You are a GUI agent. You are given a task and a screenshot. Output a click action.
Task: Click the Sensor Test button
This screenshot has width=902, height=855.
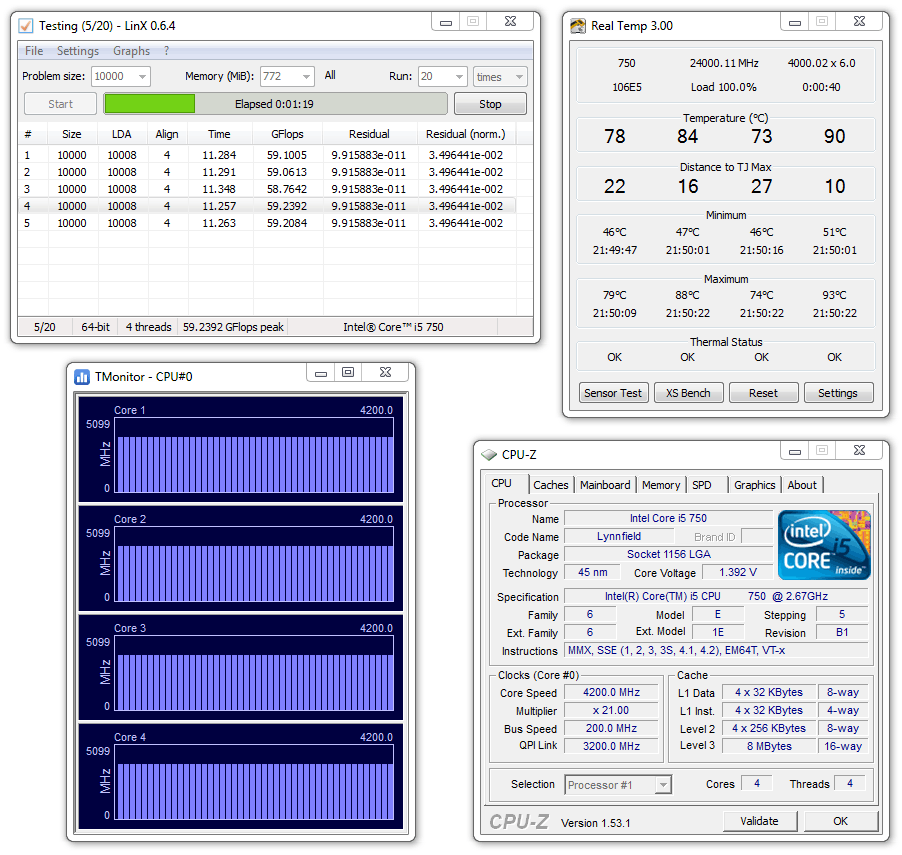click(613, 393)
